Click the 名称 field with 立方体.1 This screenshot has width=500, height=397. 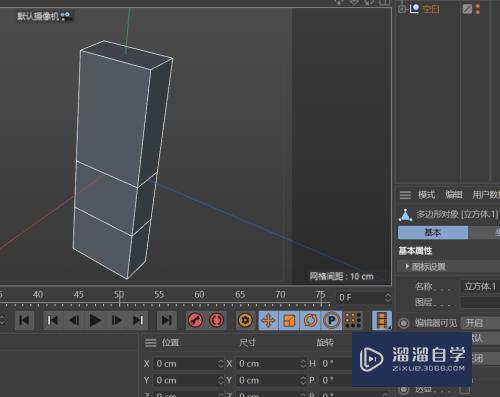pyautogui.click(x=480, y=286)
